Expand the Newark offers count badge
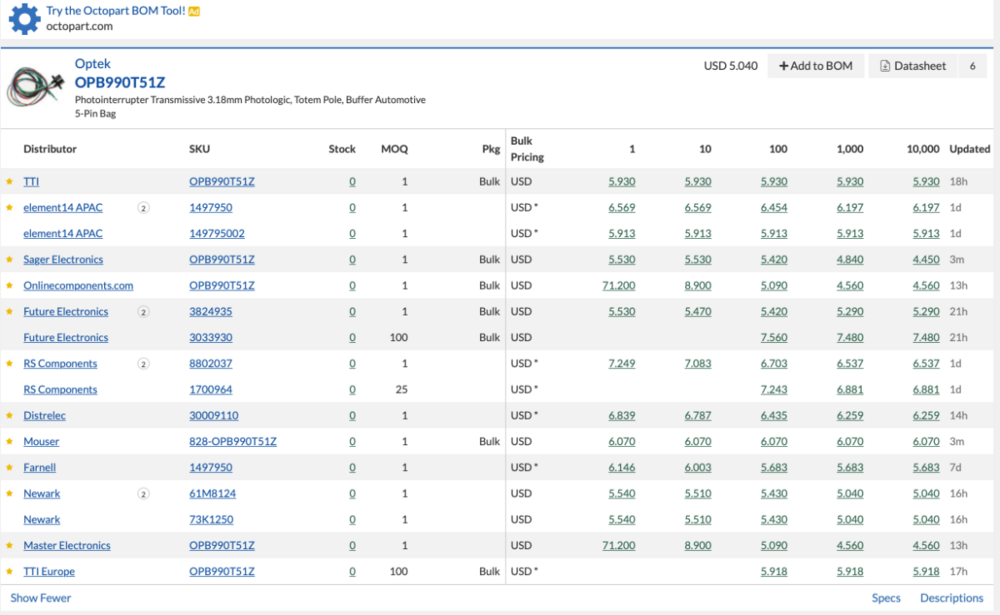Viewport: 1000px width, 615px height. tap(143, 494)
